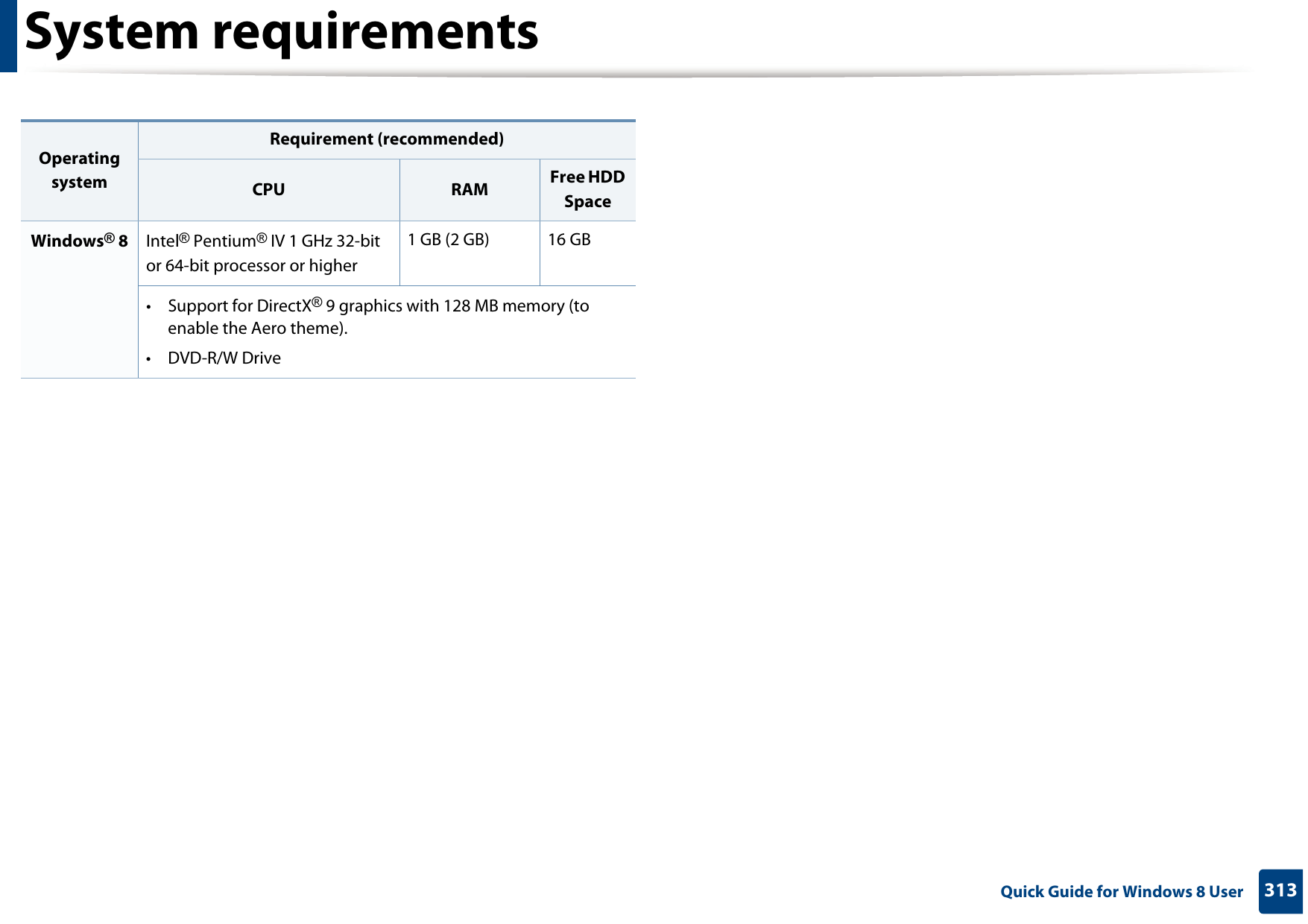
Task: Select the CPU column header
Action: (268, 189)
